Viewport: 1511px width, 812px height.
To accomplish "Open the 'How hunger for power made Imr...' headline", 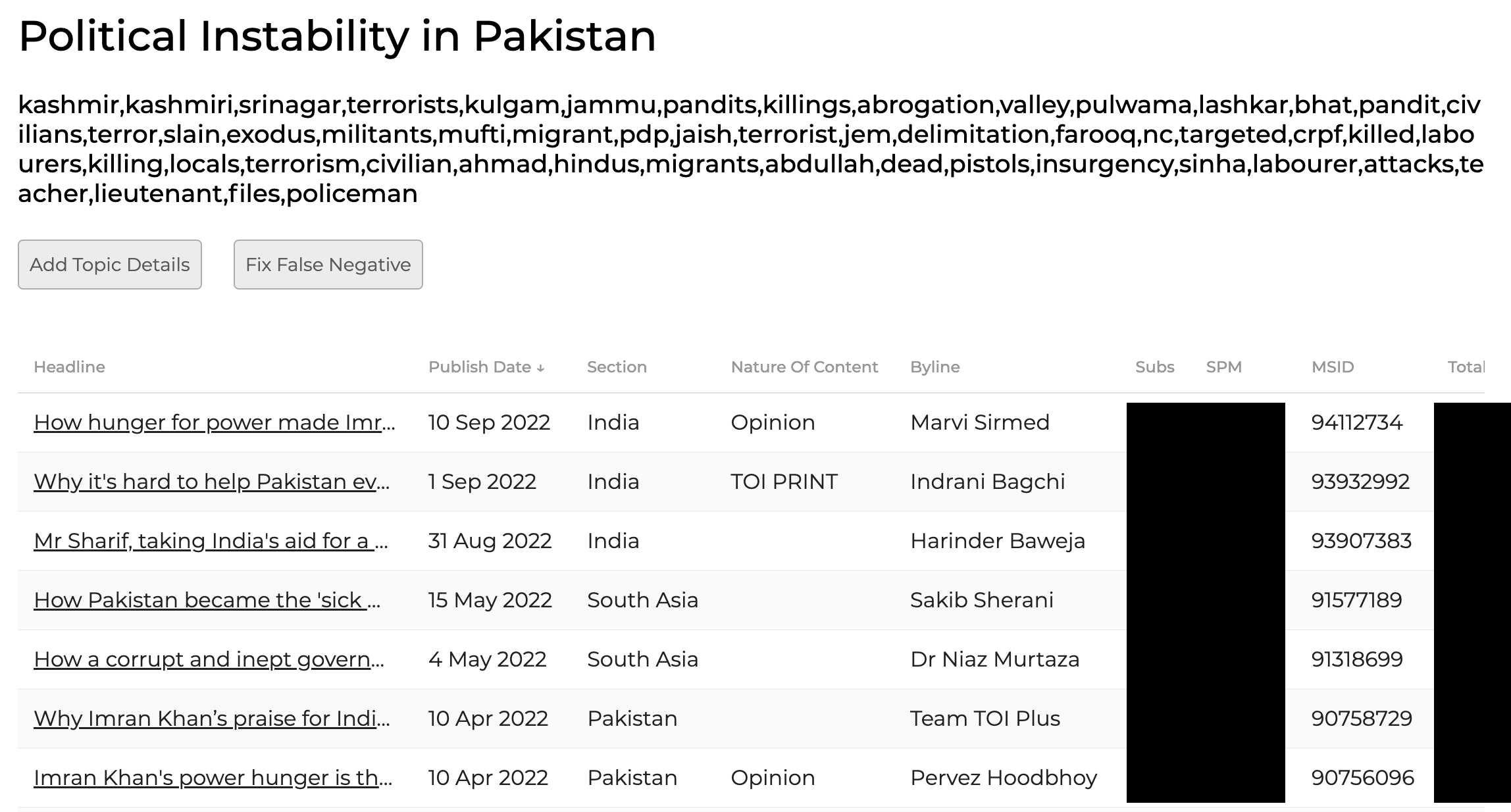I will point(215,422).
